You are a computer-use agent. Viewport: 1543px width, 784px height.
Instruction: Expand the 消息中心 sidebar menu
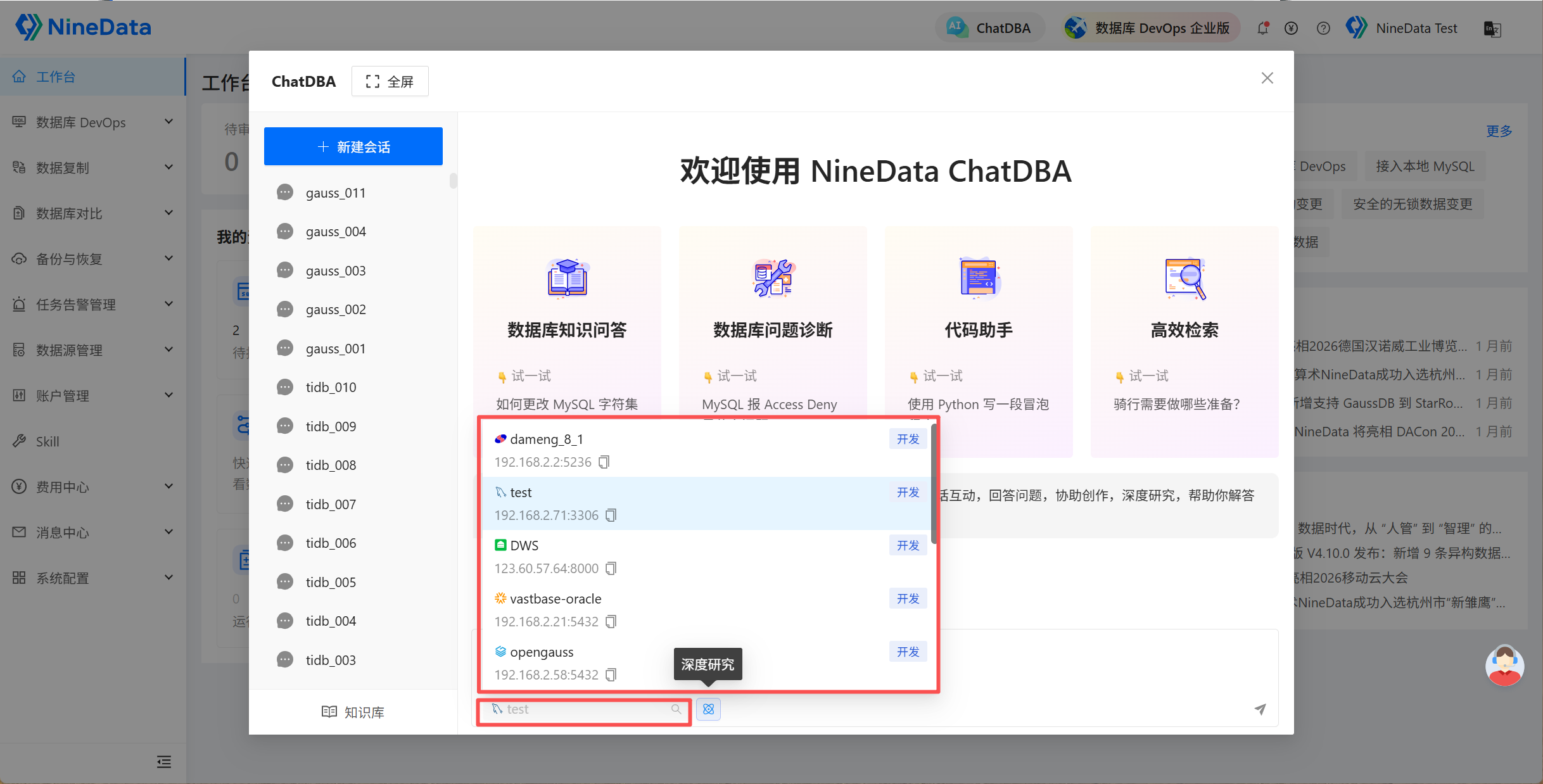click(92, 533)
